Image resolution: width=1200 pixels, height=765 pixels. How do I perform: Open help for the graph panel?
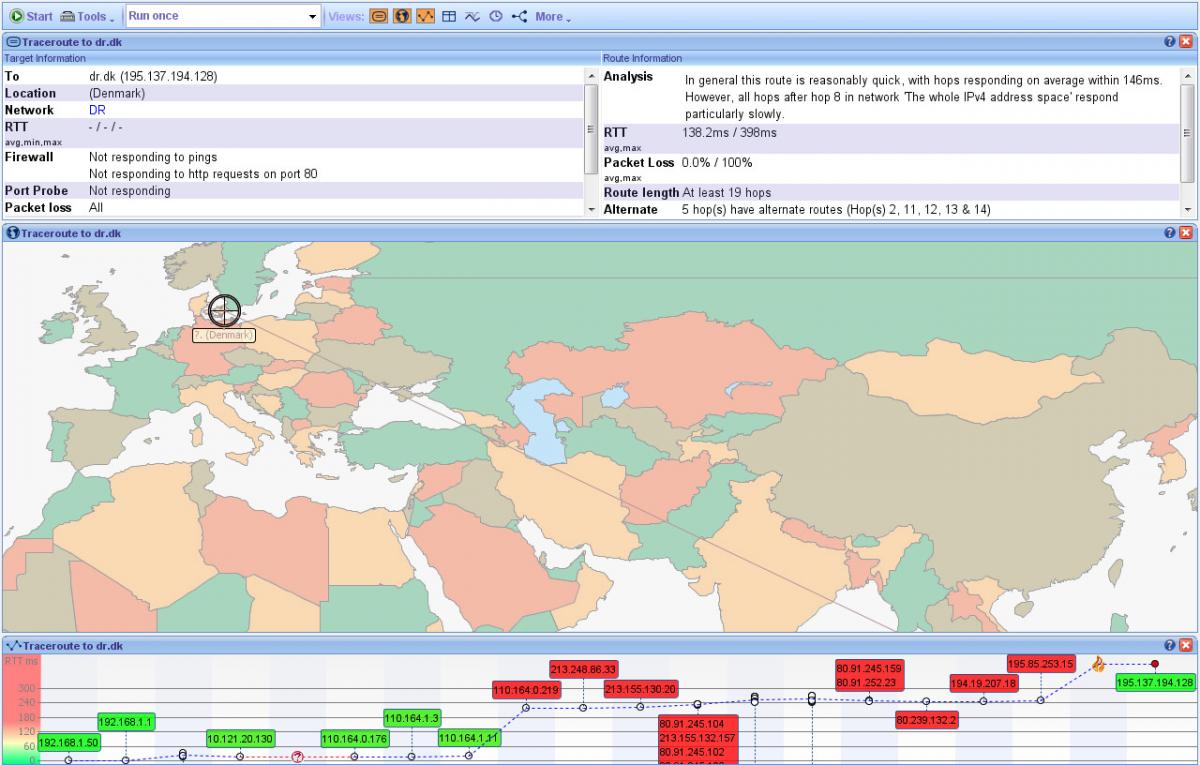pos(1169,646)
